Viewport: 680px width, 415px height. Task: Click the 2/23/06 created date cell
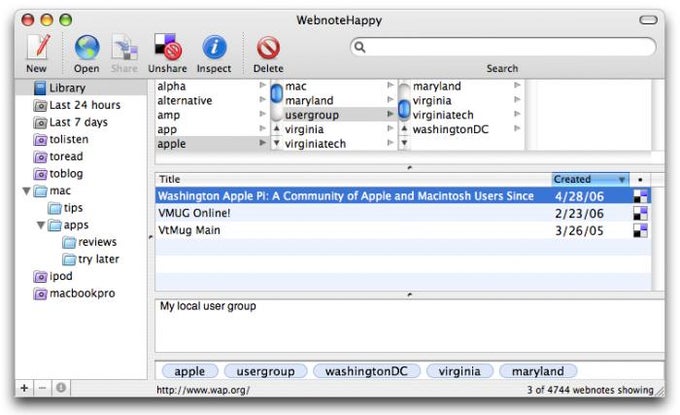579,214
